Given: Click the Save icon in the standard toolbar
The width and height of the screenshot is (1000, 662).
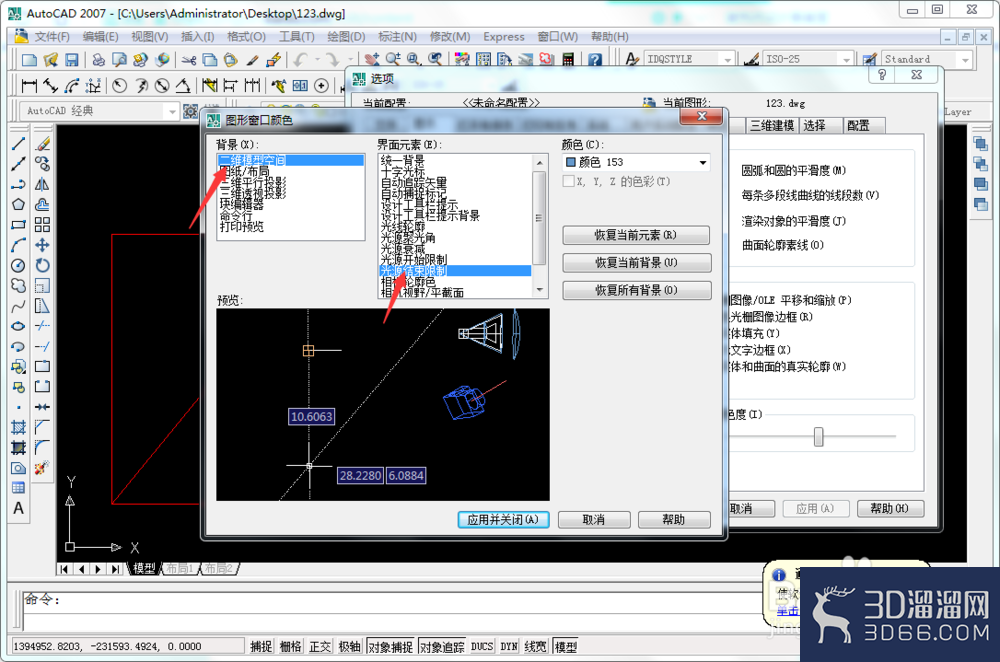Looking at the screenshot, I should 71,60.
